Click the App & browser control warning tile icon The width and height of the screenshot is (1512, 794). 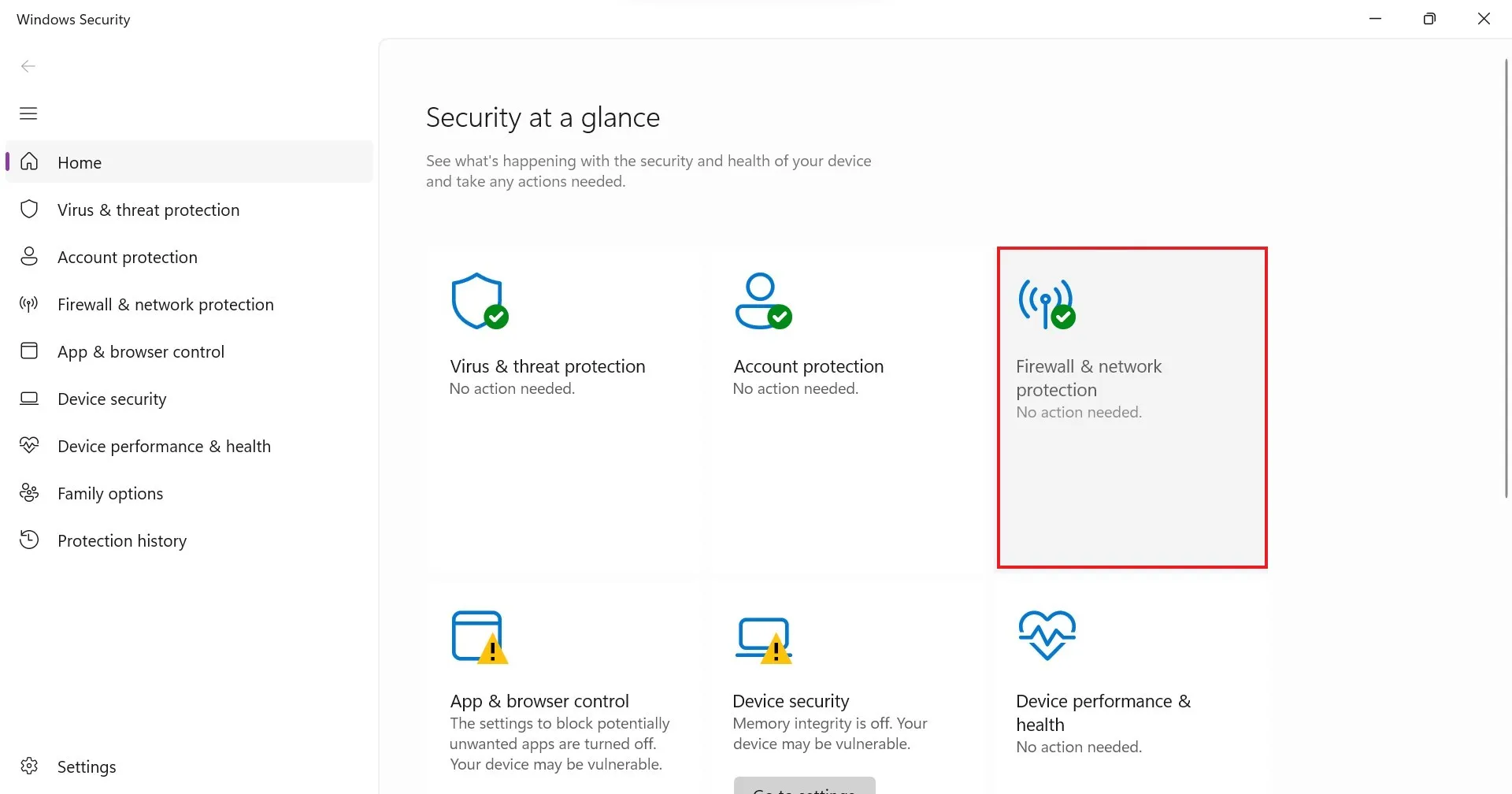point(479,636)
